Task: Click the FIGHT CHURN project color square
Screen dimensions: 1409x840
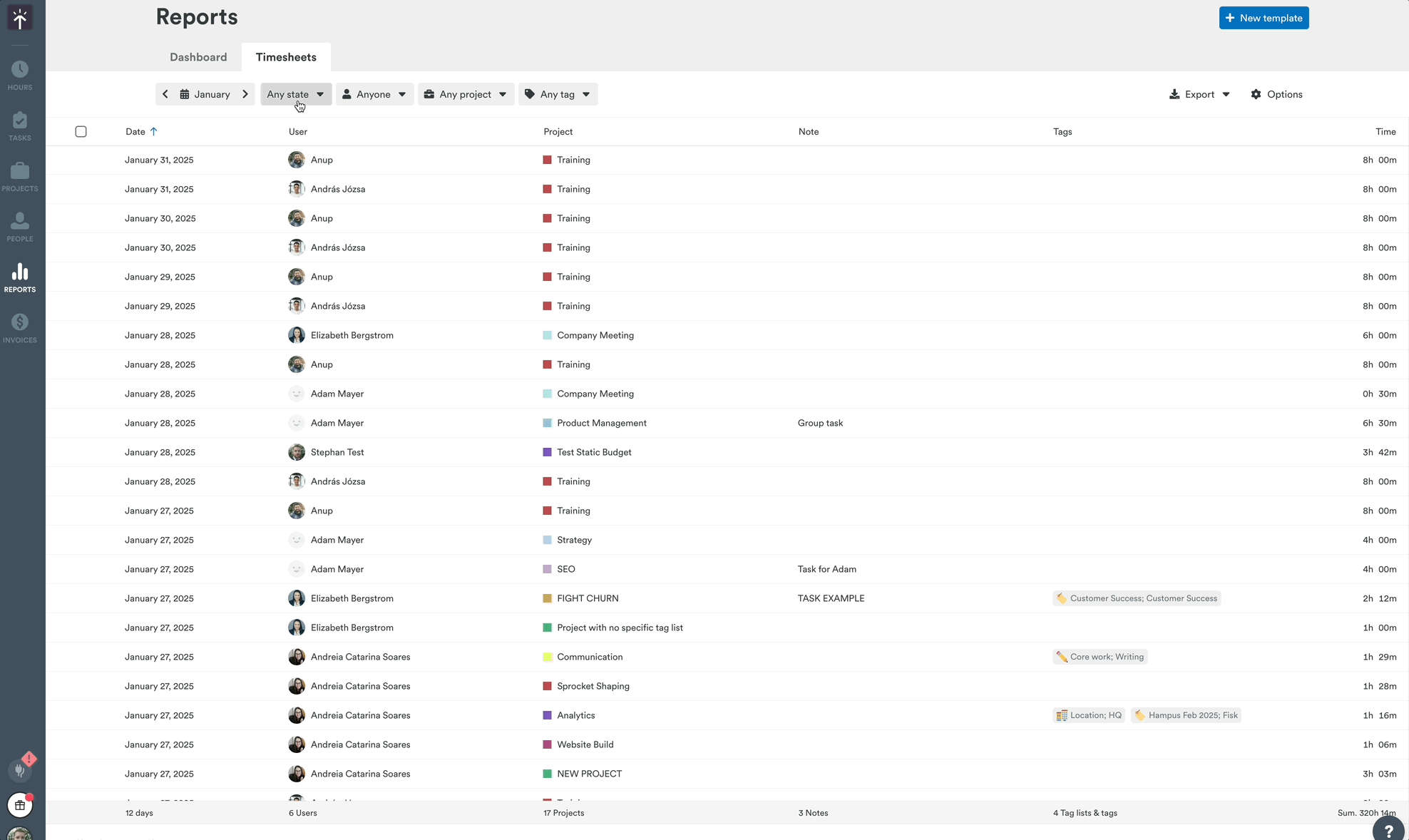Action: (x=548, y=598)
